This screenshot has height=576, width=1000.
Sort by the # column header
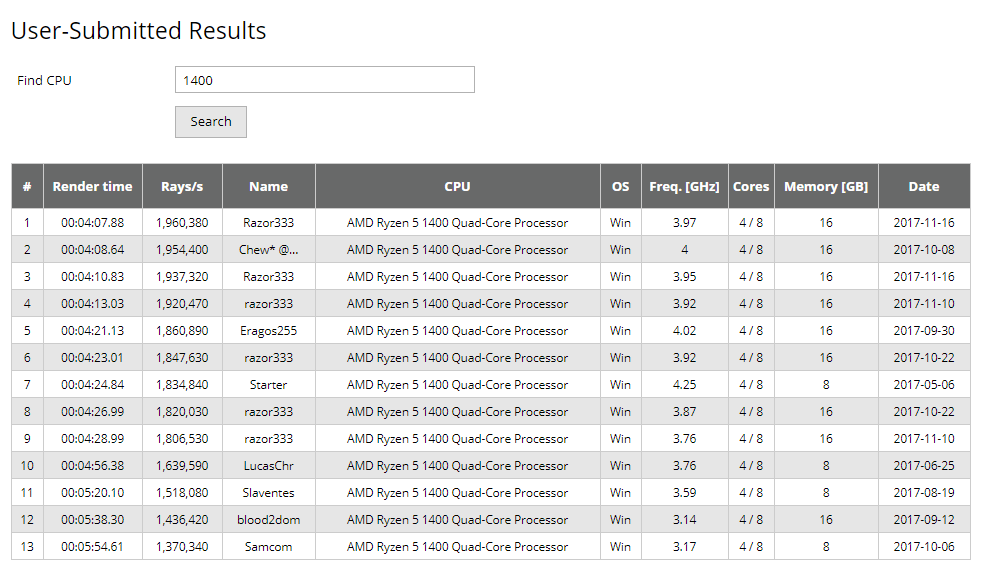click(x=27, y=186)
